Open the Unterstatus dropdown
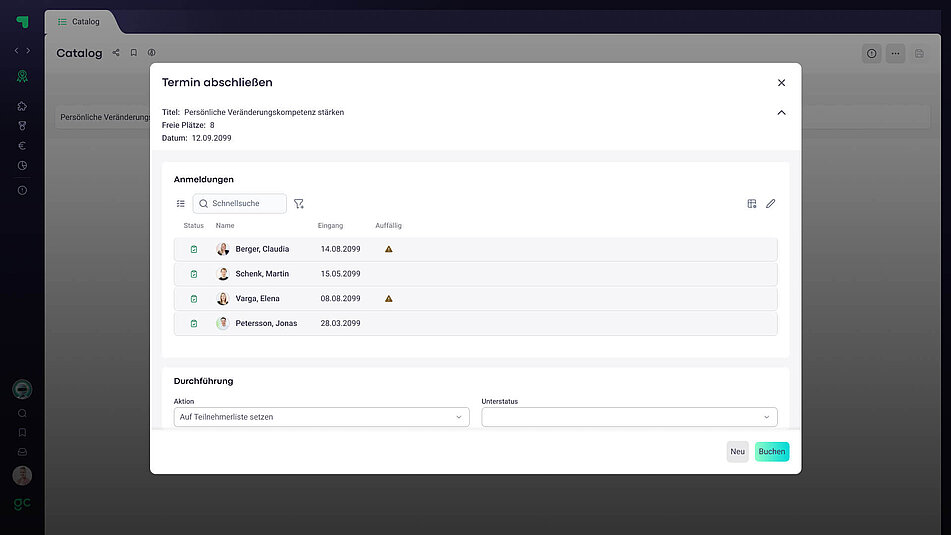This screenshot has height=535, width=951. (629, 417)
